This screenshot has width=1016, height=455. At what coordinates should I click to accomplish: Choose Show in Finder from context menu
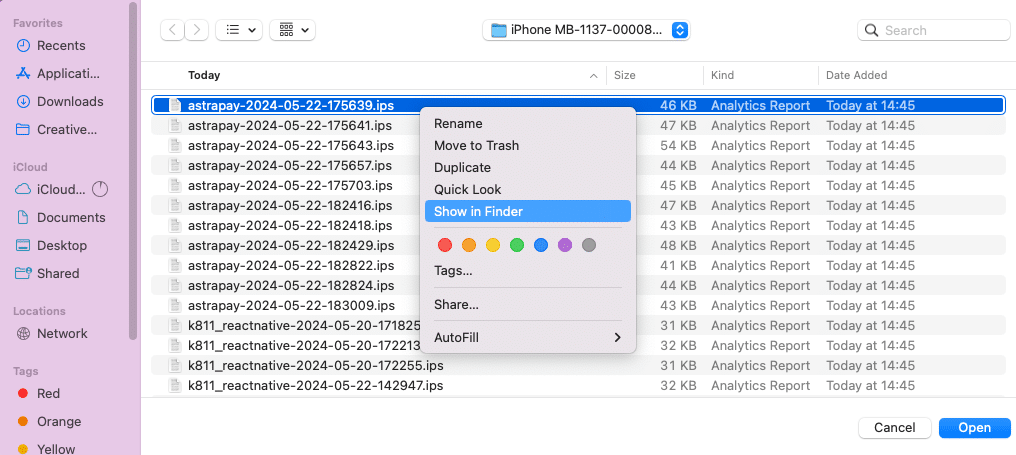tap(478, 211)
